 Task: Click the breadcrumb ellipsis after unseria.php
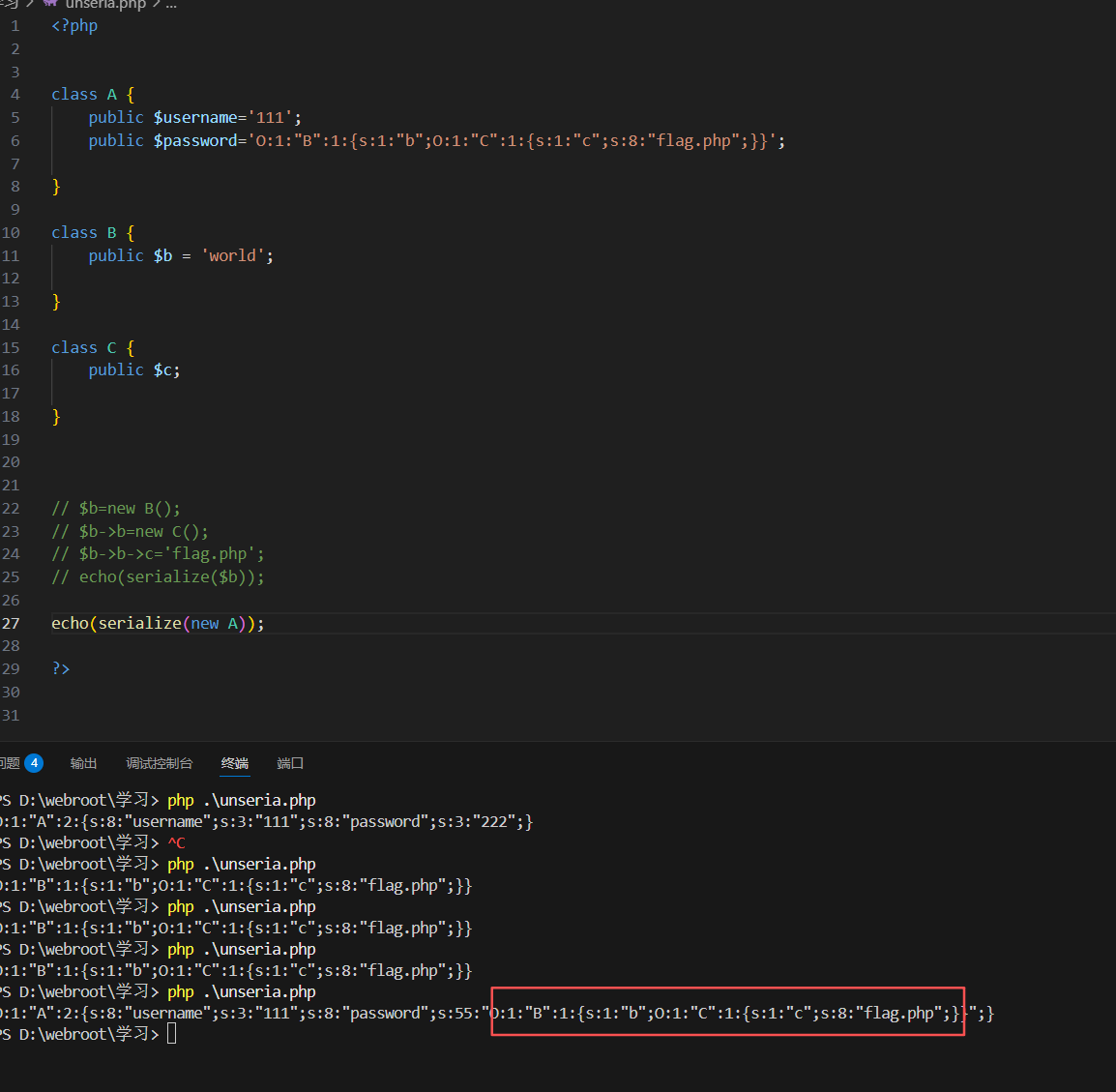[x=171, y=5]
